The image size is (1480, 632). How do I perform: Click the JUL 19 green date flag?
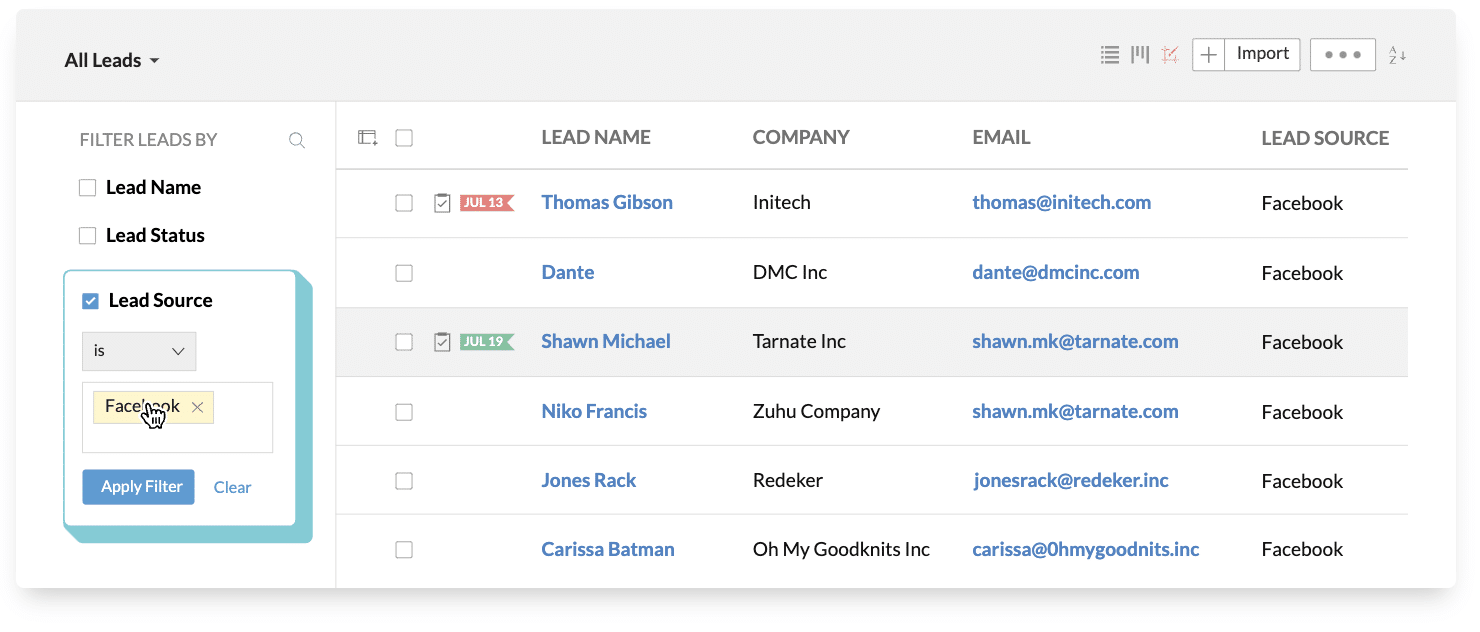tap(486, 342)
